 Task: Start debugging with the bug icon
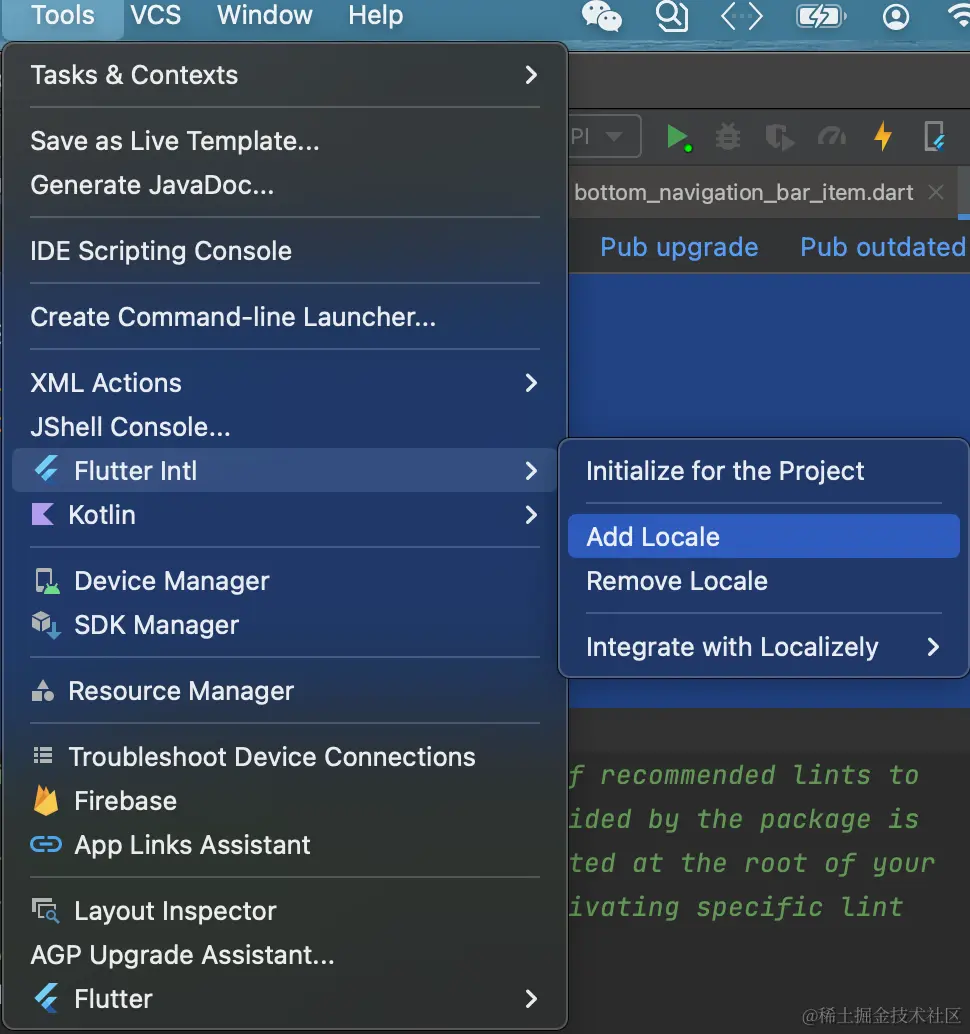coord(728,137)
